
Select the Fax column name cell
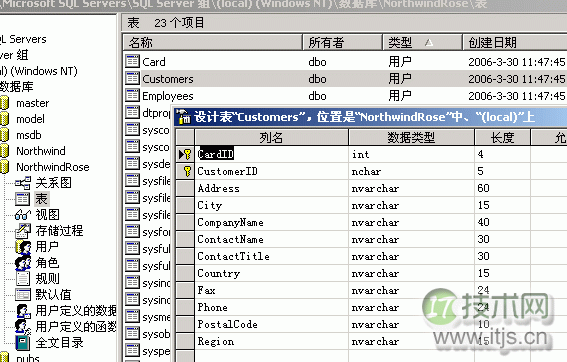[272, 290]
